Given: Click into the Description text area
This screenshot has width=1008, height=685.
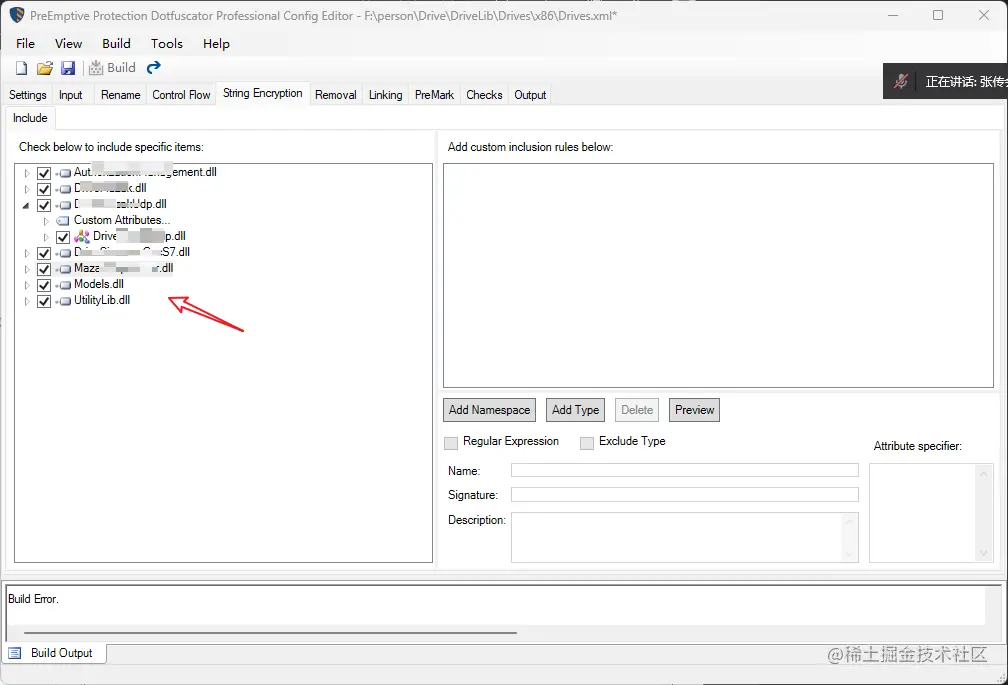Looking at the screenshot, I should 685,537.
